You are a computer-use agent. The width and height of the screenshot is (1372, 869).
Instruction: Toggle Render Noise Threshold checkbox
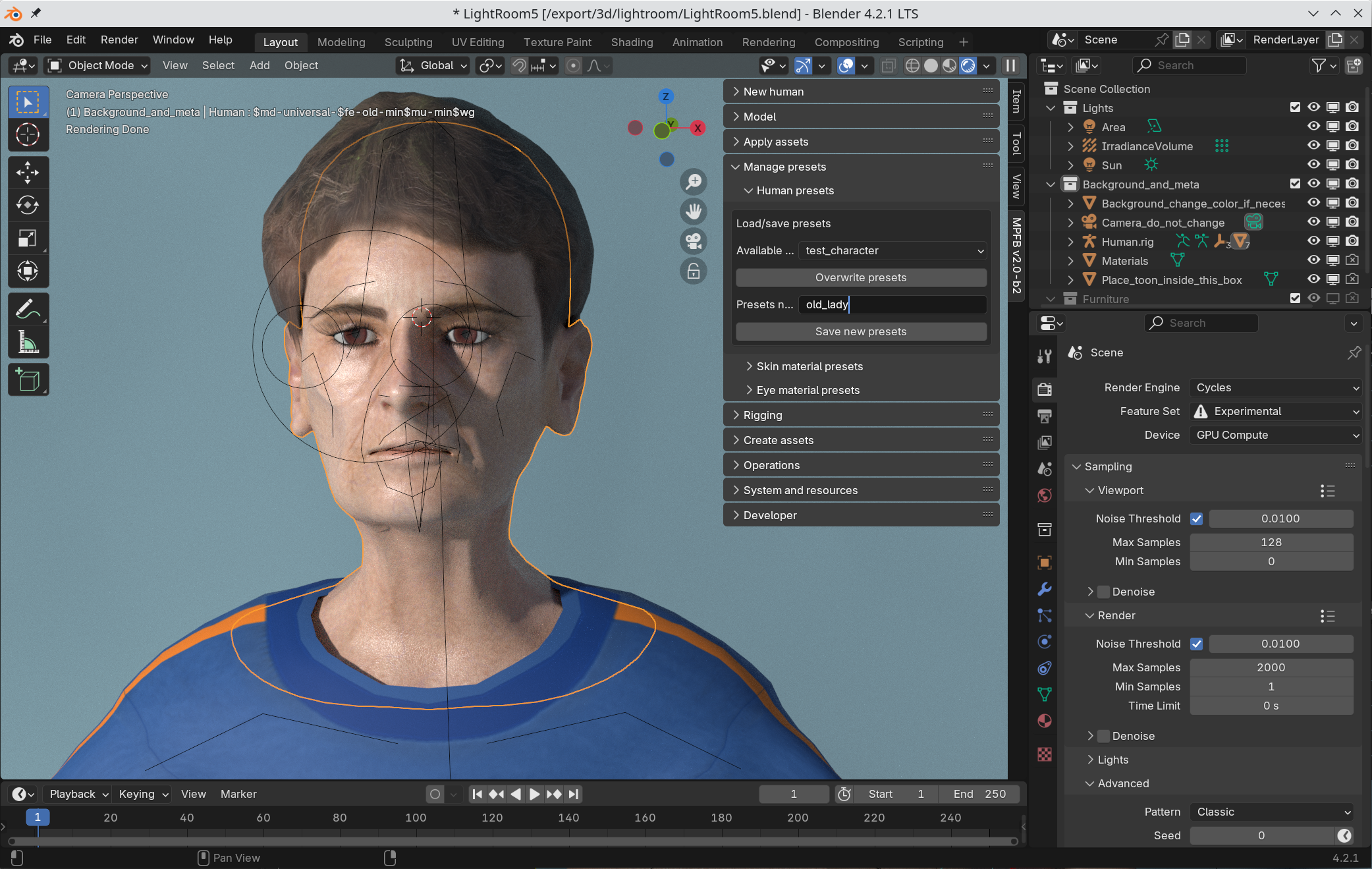click(x=1197, y=644)
